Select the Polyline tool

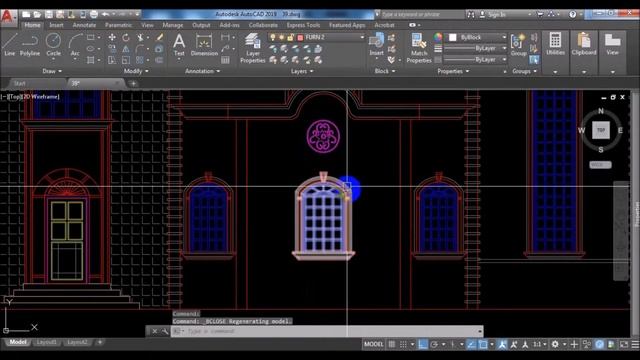pyautogui.click(x=30, y=44)
